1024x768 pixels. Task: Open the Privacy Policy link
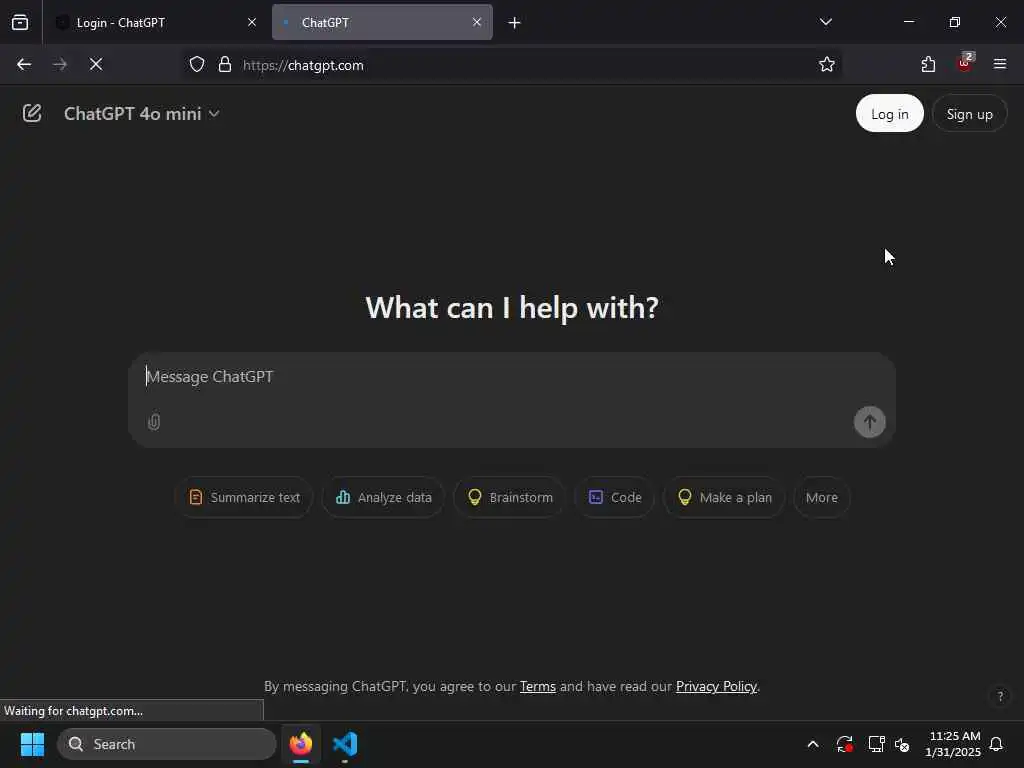point(716,686)
